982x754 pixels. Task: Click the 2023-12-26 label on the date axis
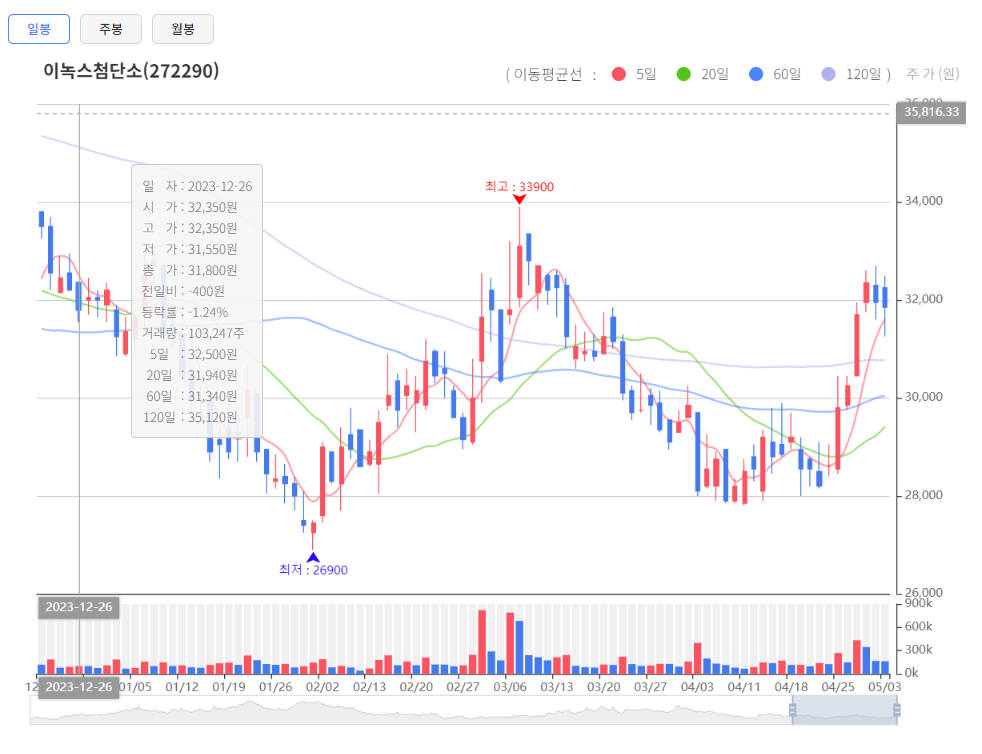(79, 687)
